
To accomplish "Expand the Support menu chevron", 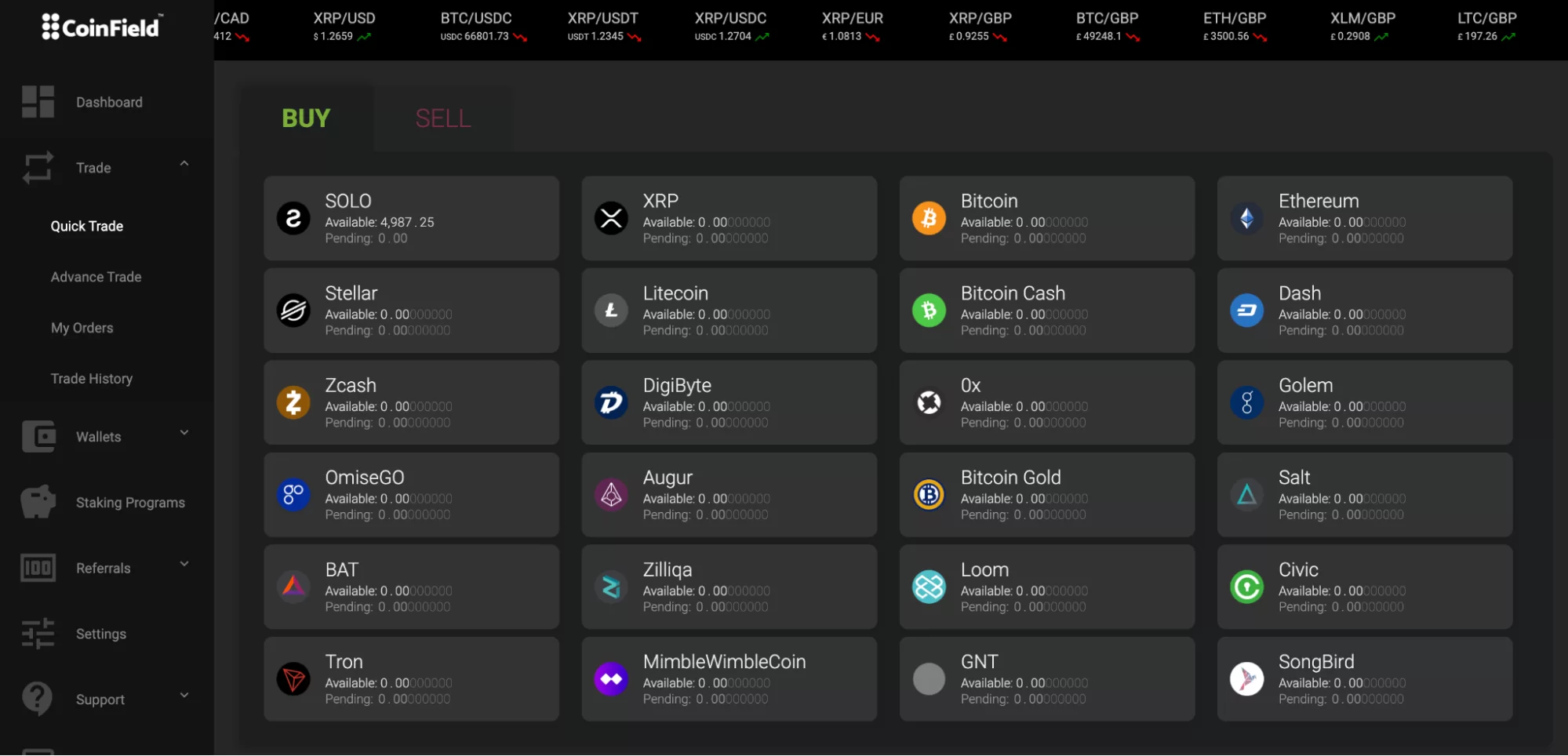I will (x=184, y=695).
